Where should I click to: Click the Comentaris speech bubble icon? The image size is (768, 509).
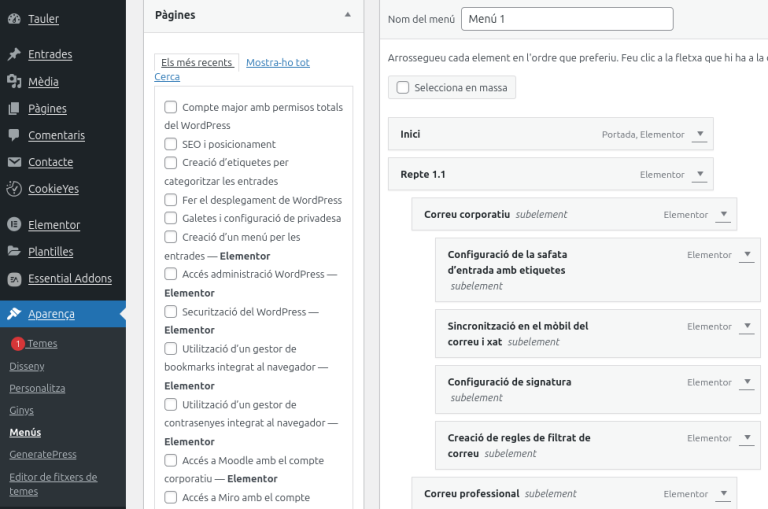pyautogui.click(x=14, y=135)
